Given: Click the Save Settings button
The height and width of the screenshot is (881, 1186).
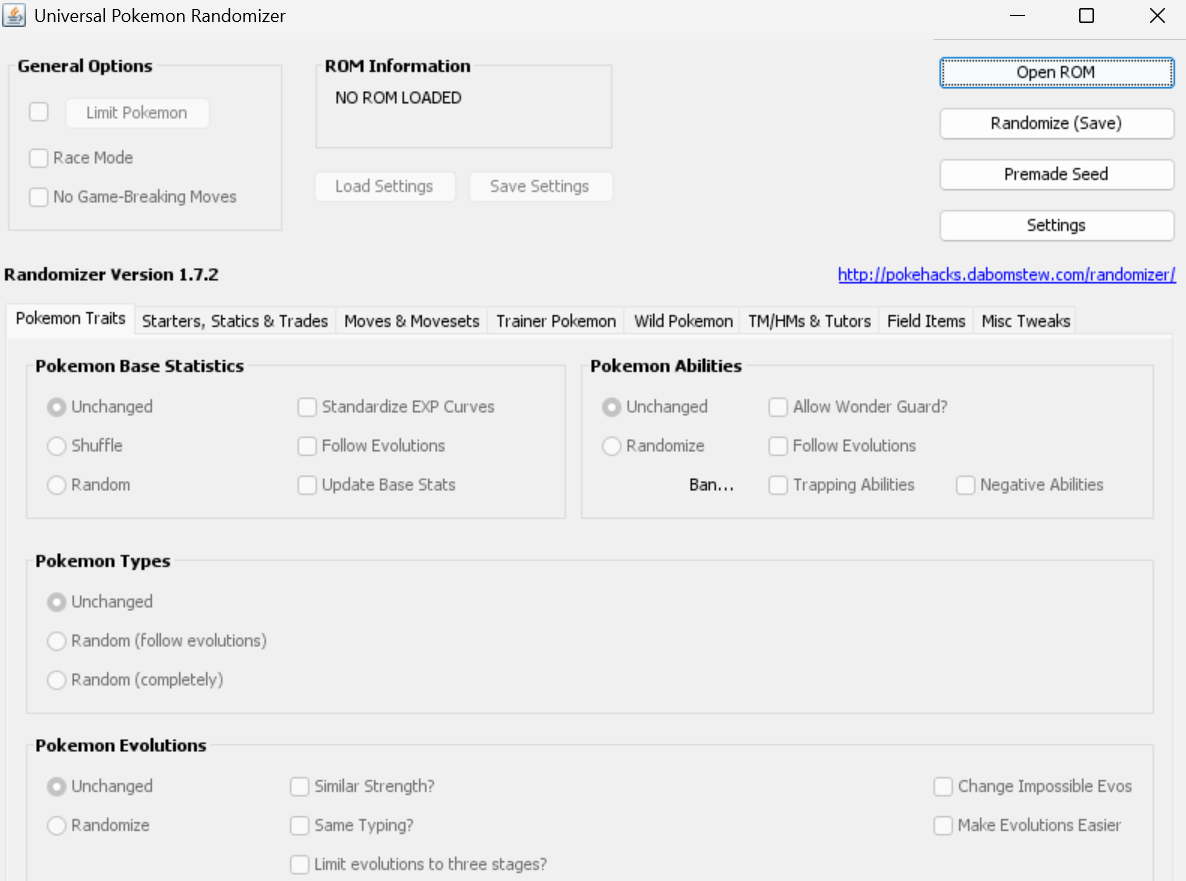Looking at the screenshot, I should tap(540, 186).
